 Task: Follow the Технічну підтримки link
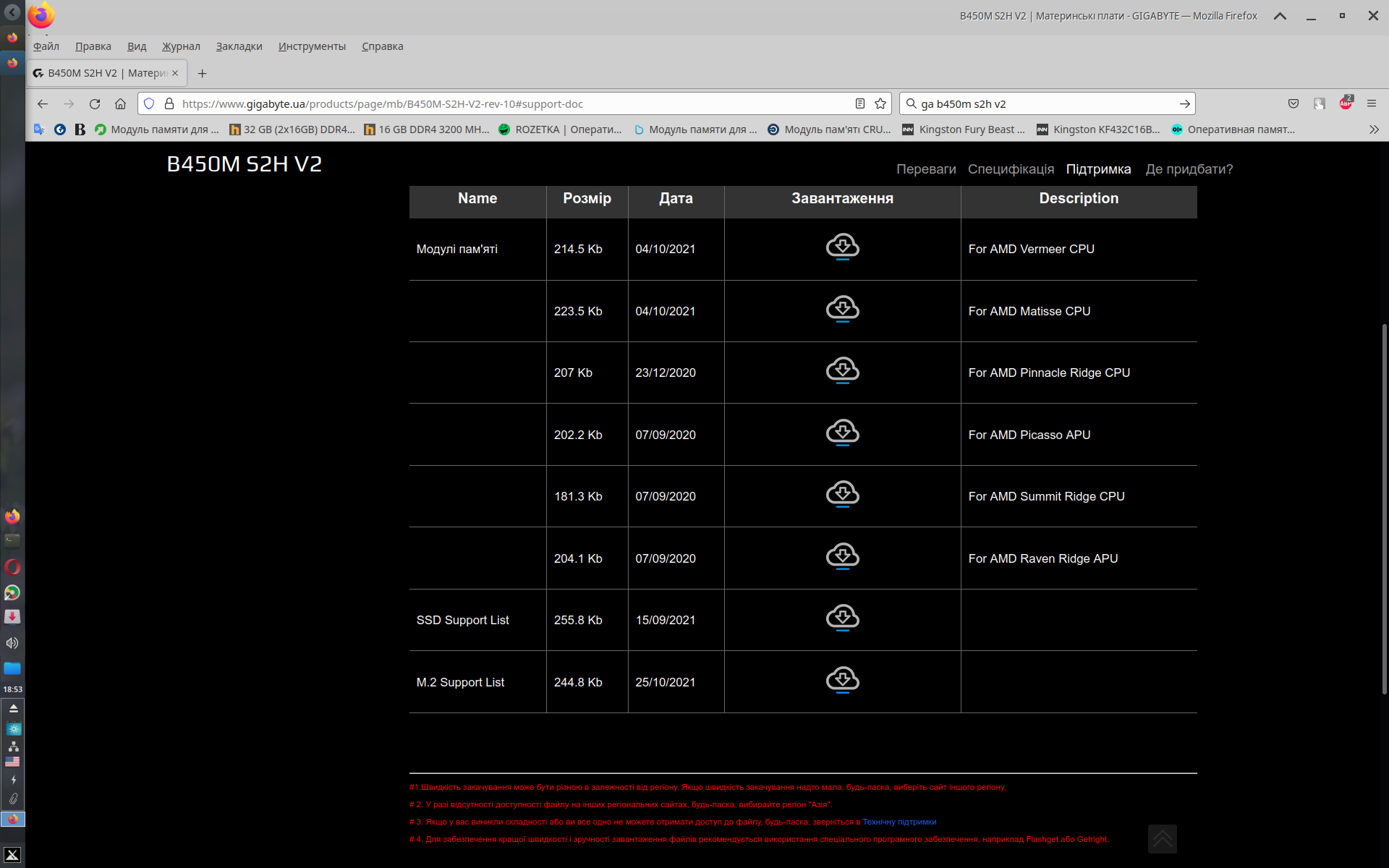click(899, 822)
